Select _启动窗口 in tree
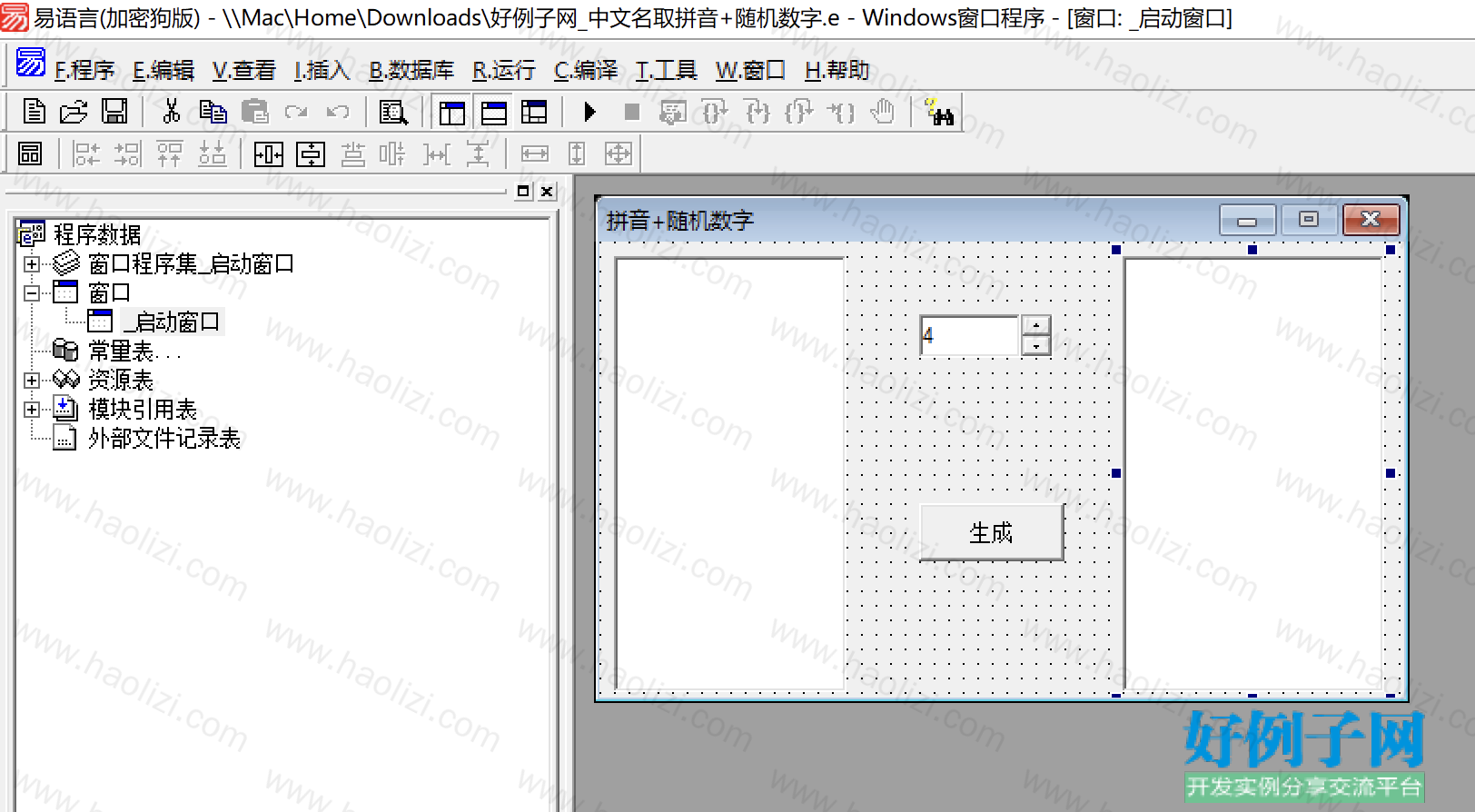Screen dimensions: 1475x812 pyautogui.click(x=172, y=322)
